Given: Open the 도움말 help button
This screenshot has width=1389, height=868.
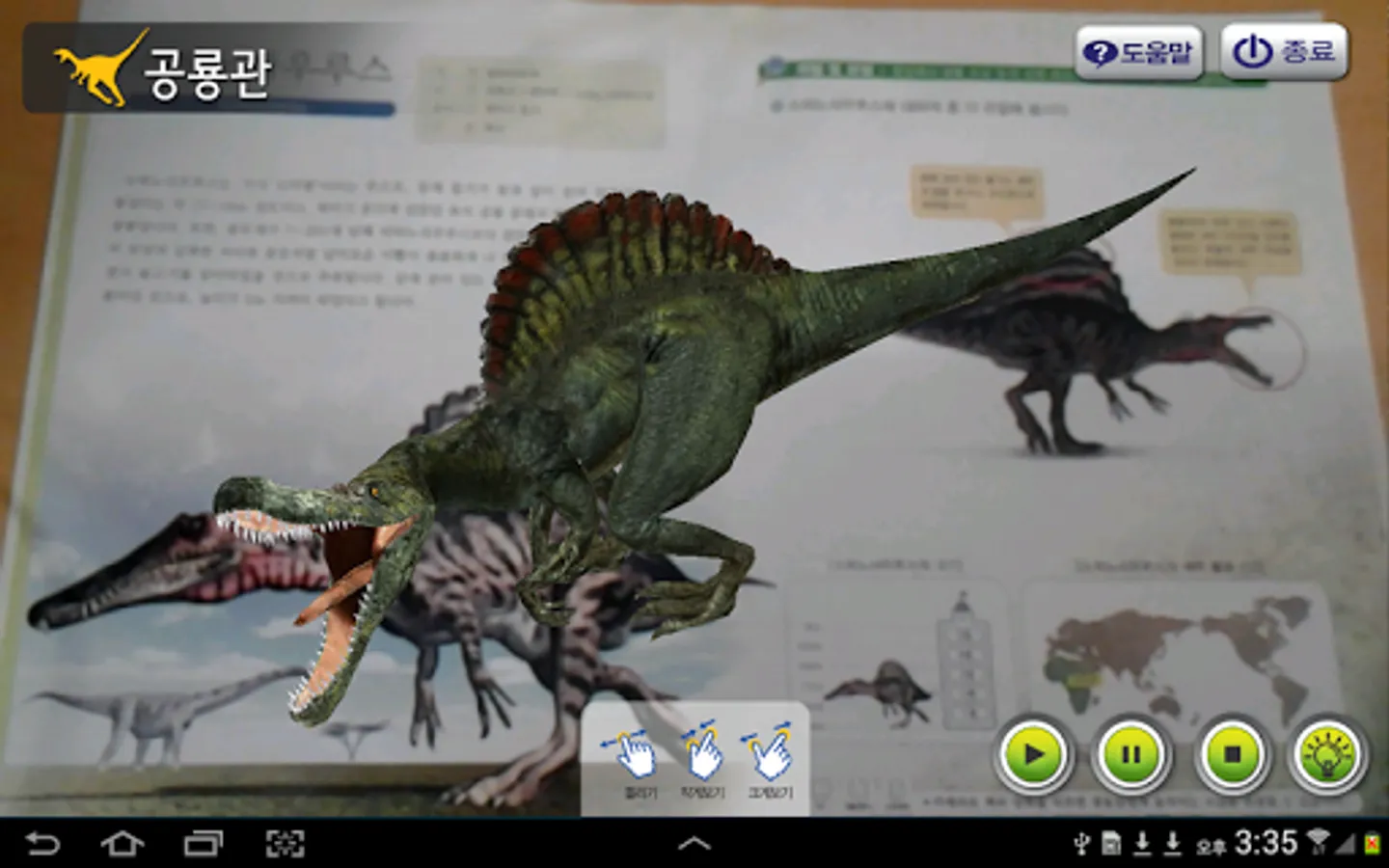Looking at the screenshot, I should (1139, 51).
